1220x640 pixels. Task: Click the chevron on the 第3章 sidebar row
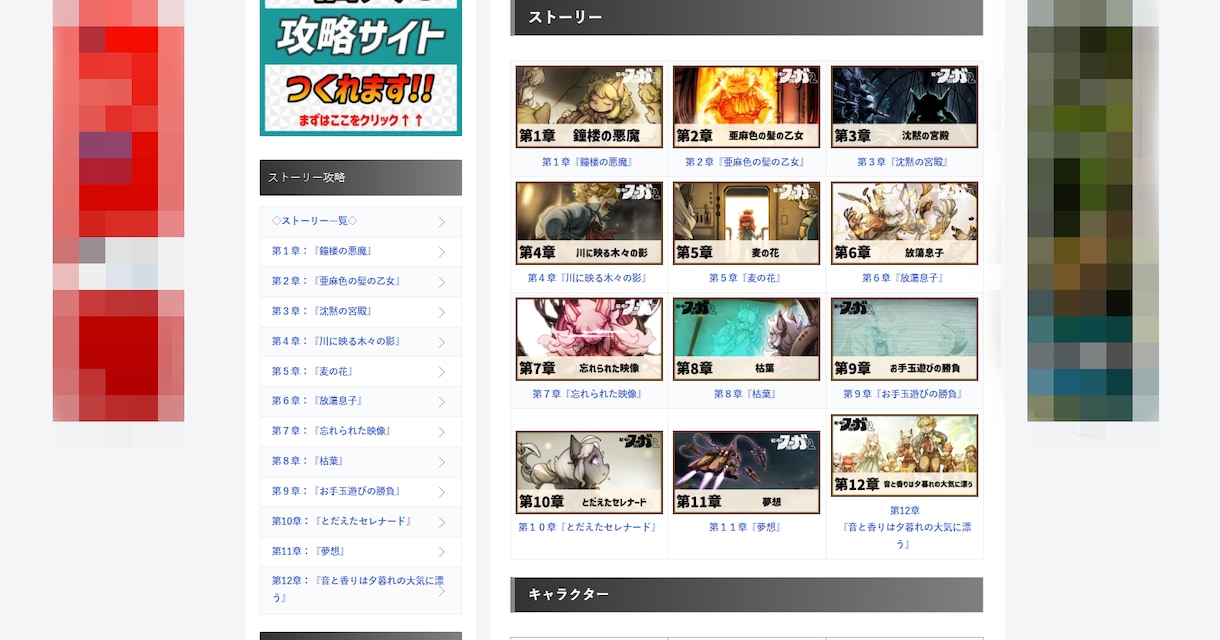pos(442,312)
